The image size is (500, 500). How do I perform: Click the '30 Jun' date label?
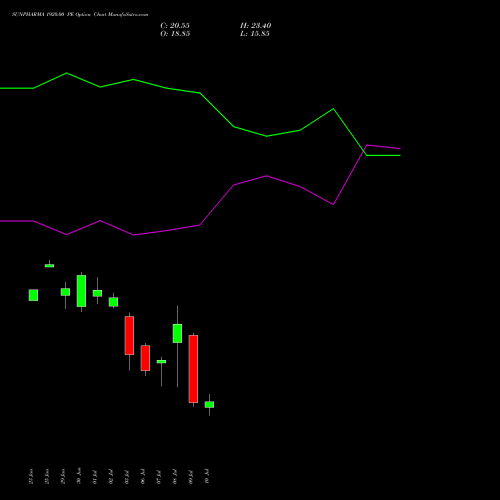tap(79, 476)
